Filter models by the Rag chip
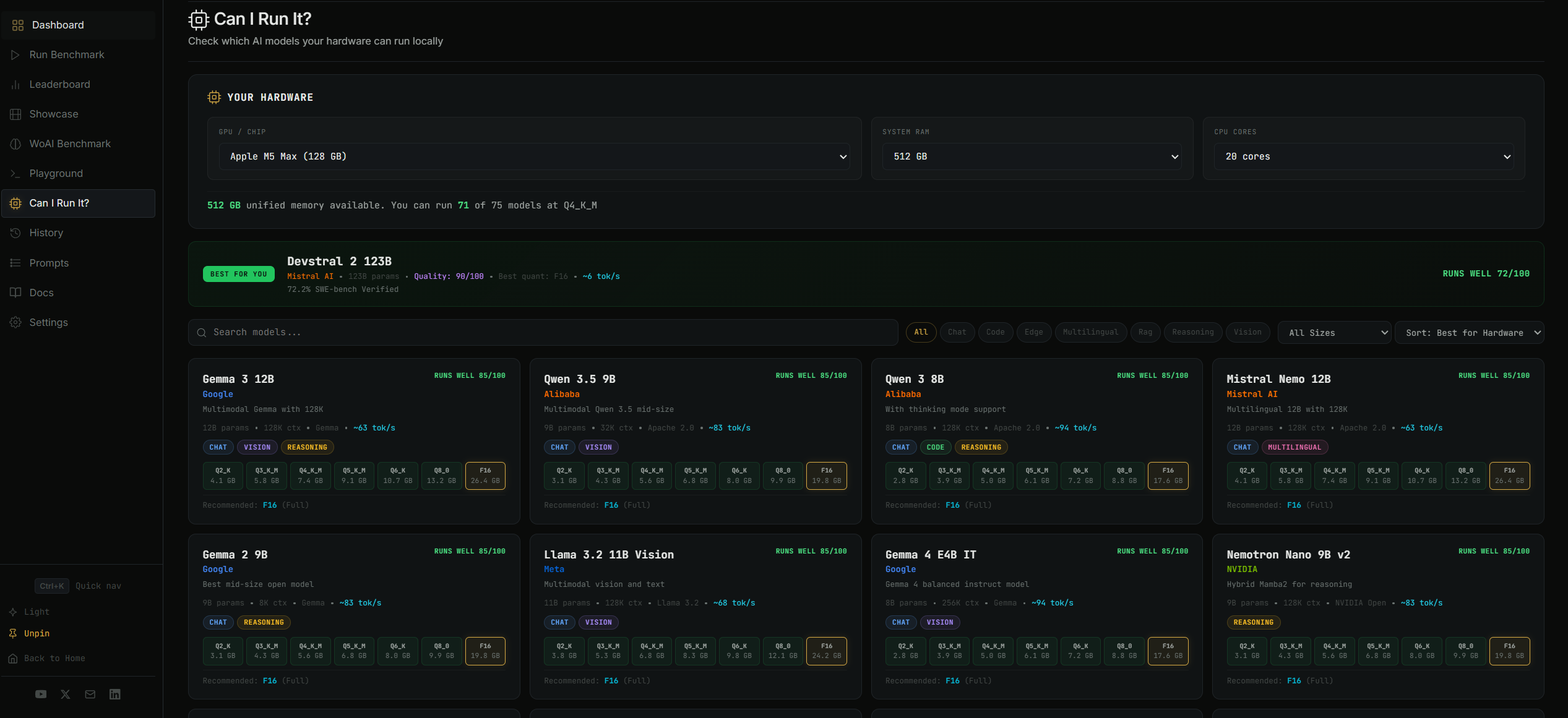Image resolution: width=1568 pixels, height=718 pixels. point(1145,332)
